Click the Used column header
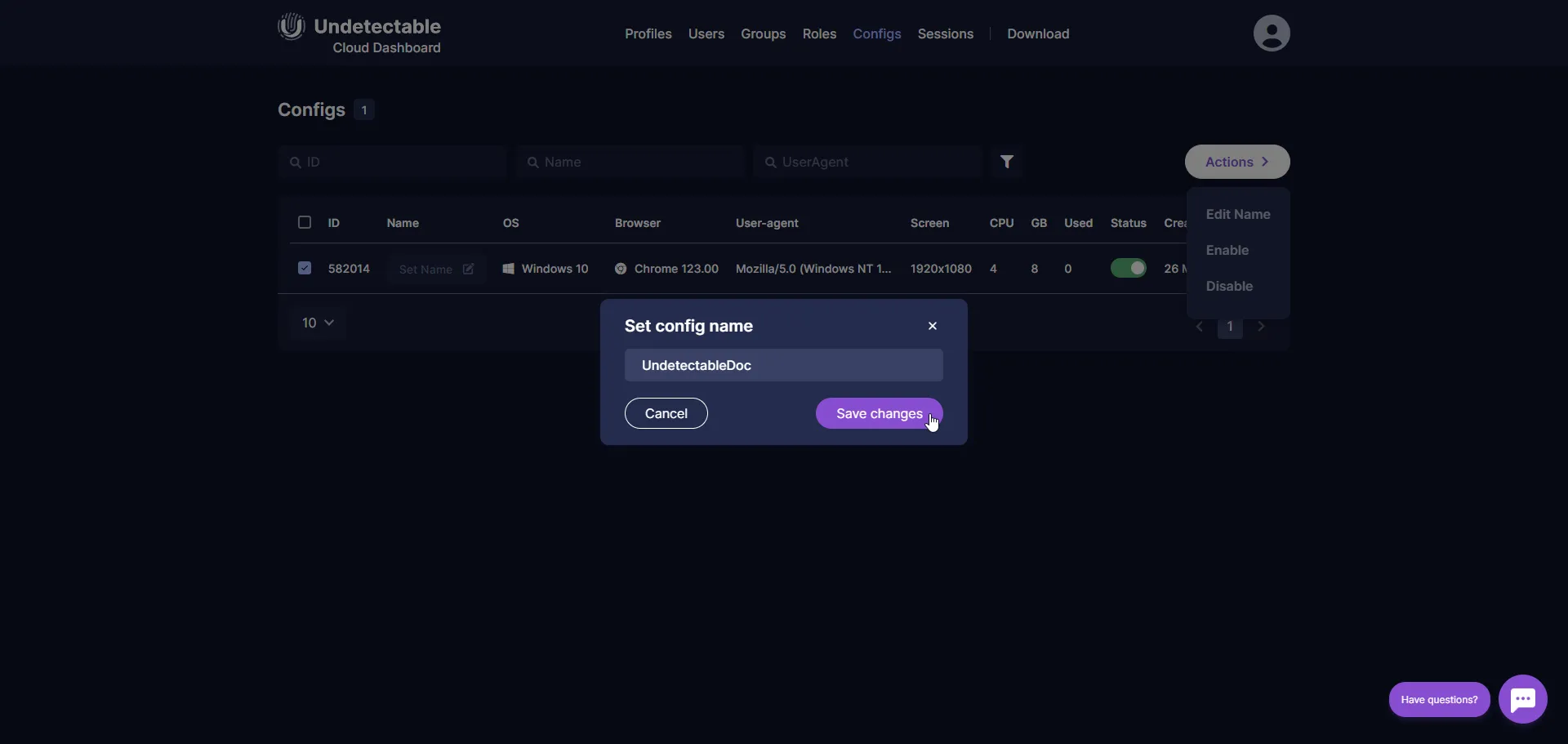 (1078, 223)
